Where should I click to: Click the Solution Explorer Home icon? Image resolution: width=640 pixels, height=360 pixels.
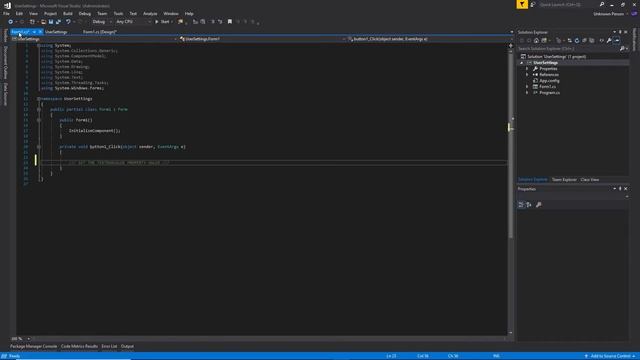point(536,40)
